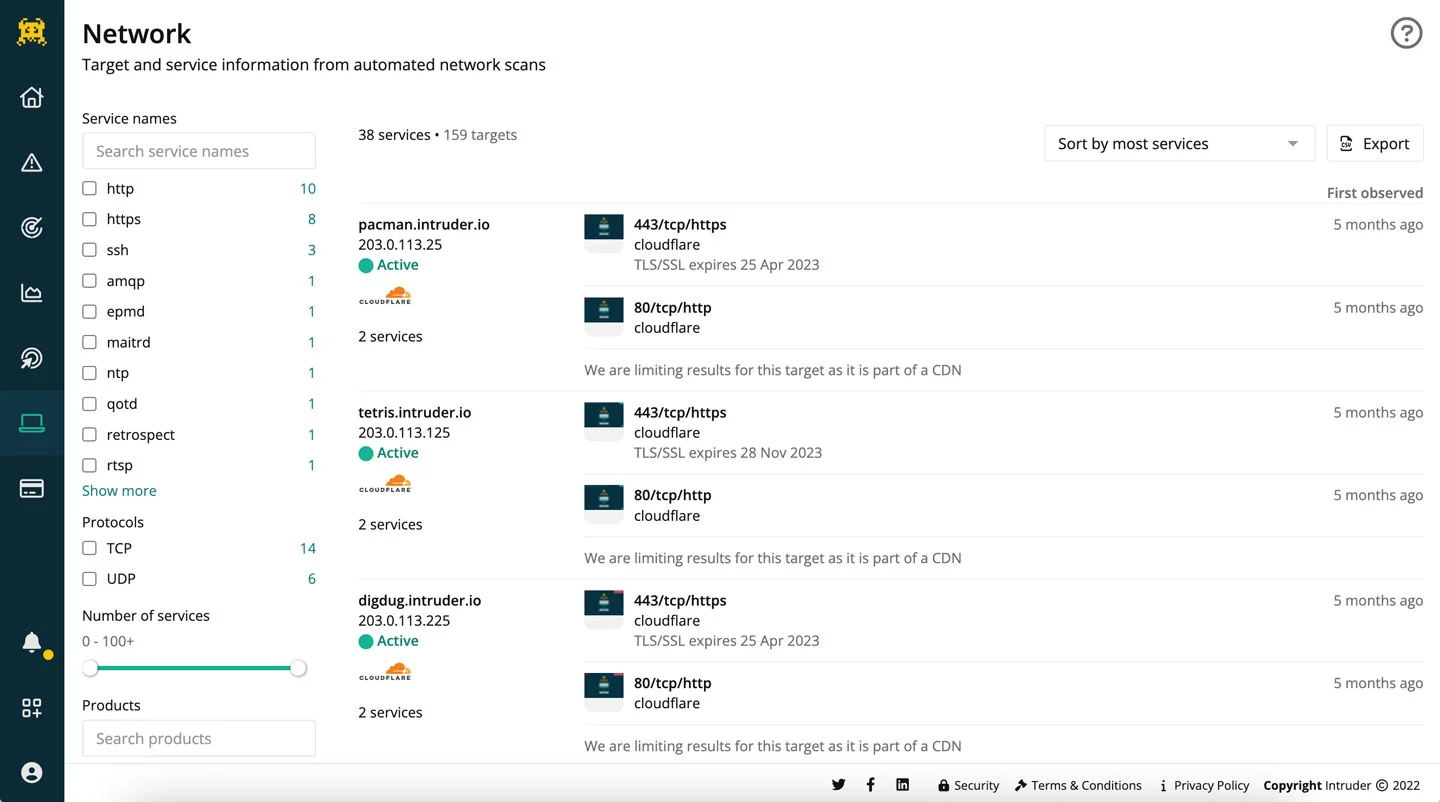Click the maximum services slider handle

[298, 668]
